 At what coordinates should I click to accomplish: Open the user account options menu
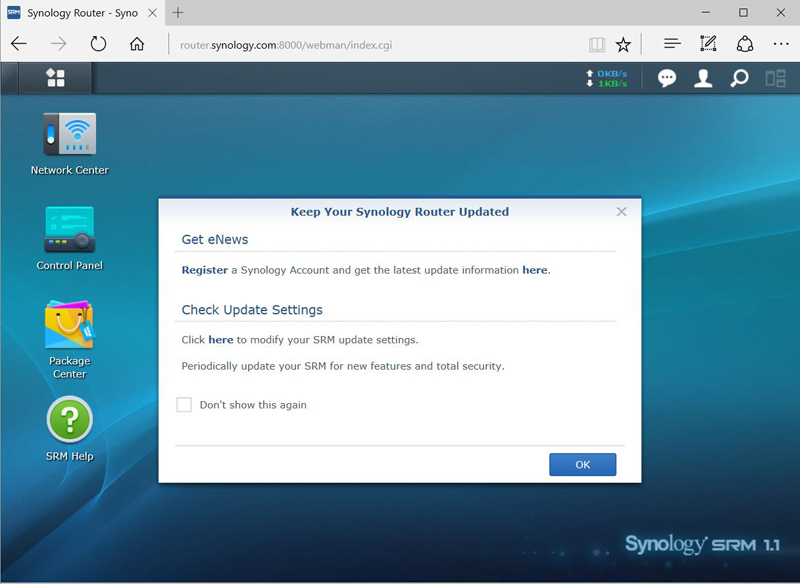pyautogui.click(x=703, y=78)
